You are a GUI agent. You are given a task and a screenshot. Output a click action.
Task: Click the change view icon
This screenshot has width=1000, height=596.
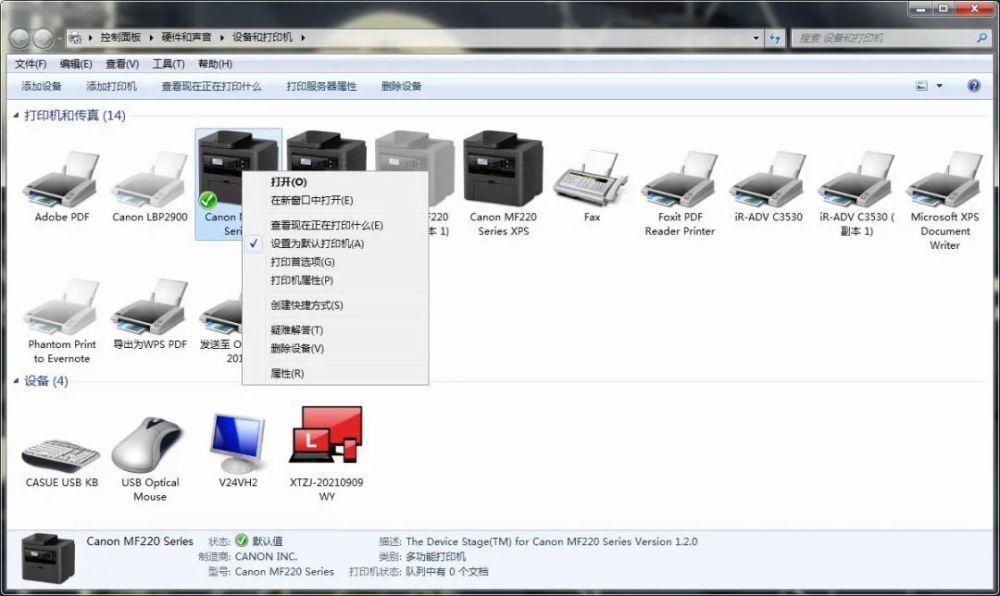tap(922, 85)
